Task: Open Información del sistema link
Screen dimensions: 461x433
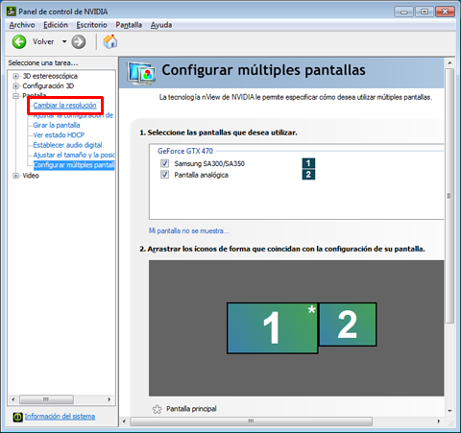Action: point(60,417)
